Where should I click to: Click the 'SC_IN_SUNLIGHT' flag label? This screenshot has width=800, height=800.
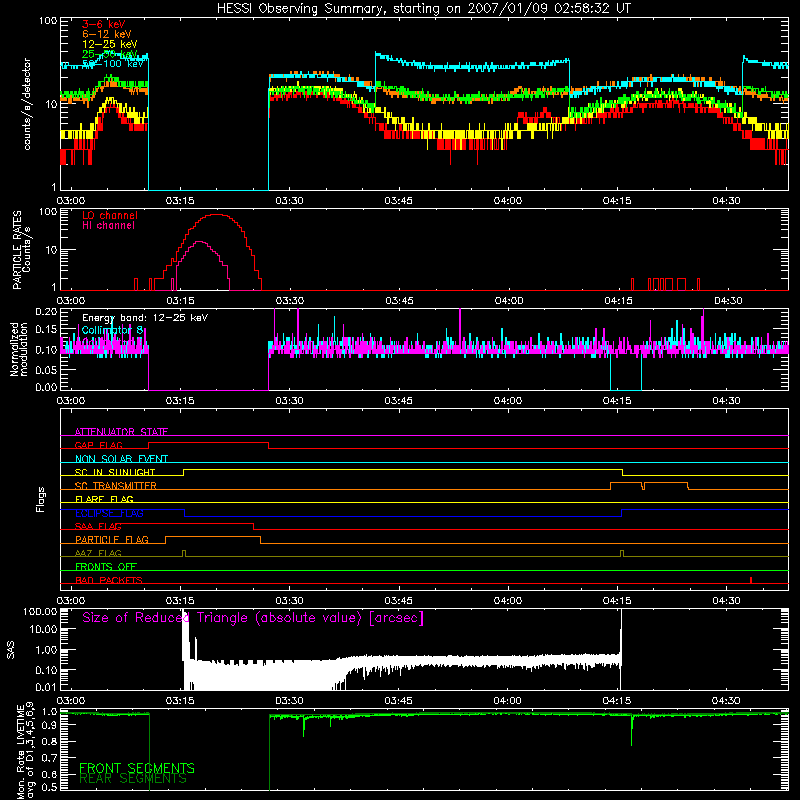[x=115, y=472]
